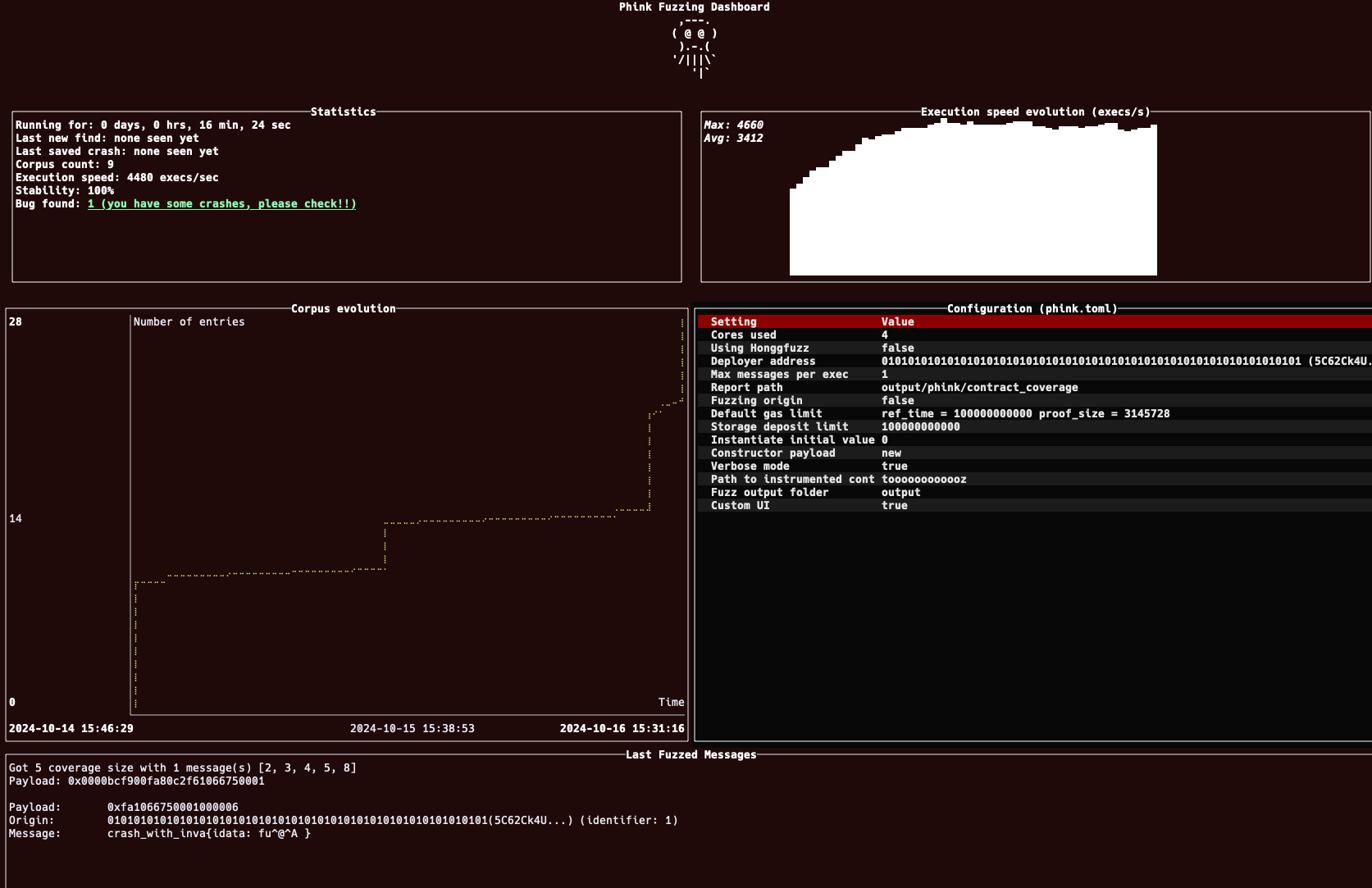The height and width of the screenshot is (888, 1372).
Task: Click the 'Bug found:' label
Action: pos(48,203)
